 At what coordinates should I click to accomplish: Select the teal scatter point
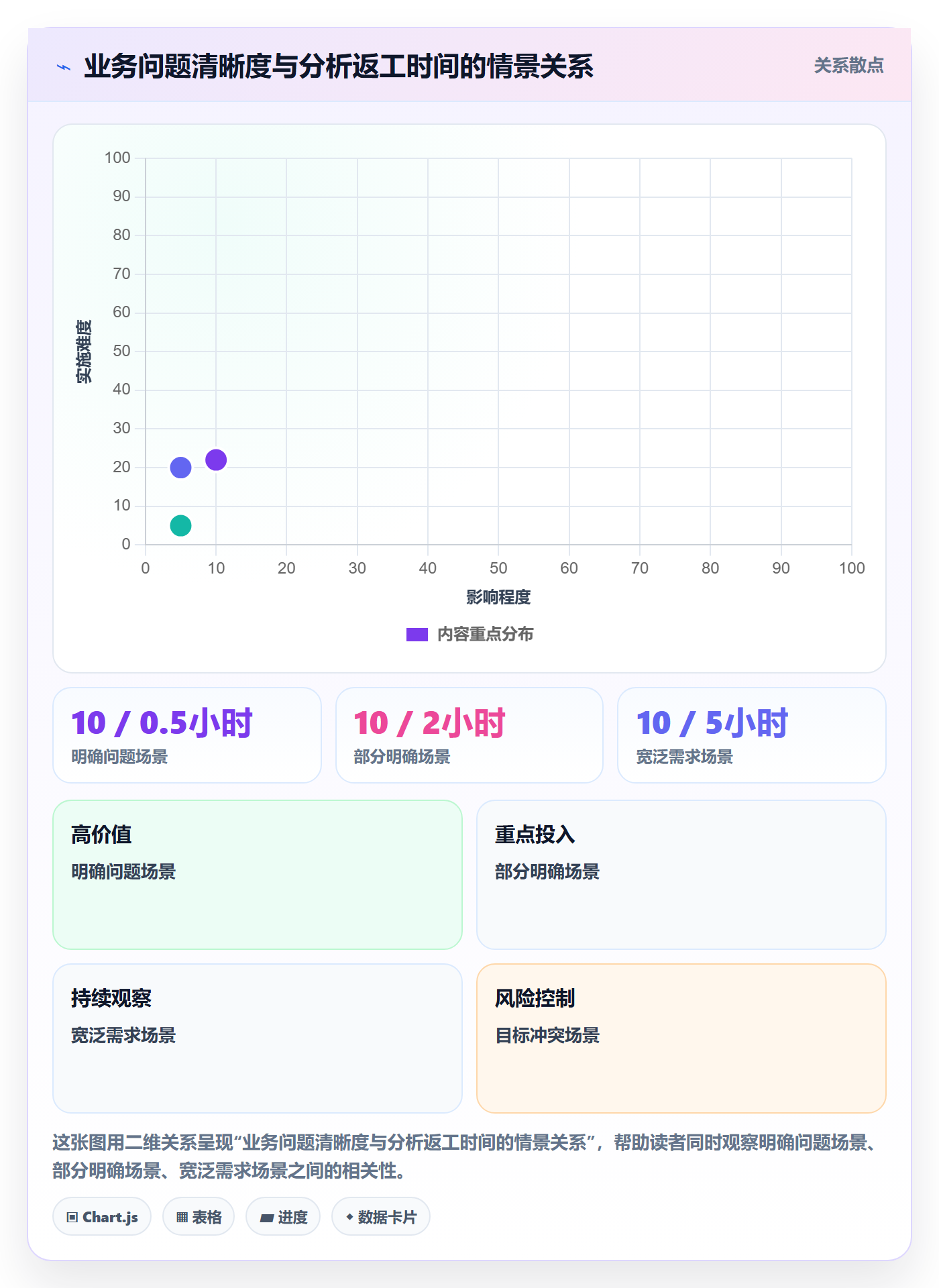(180, 525)
